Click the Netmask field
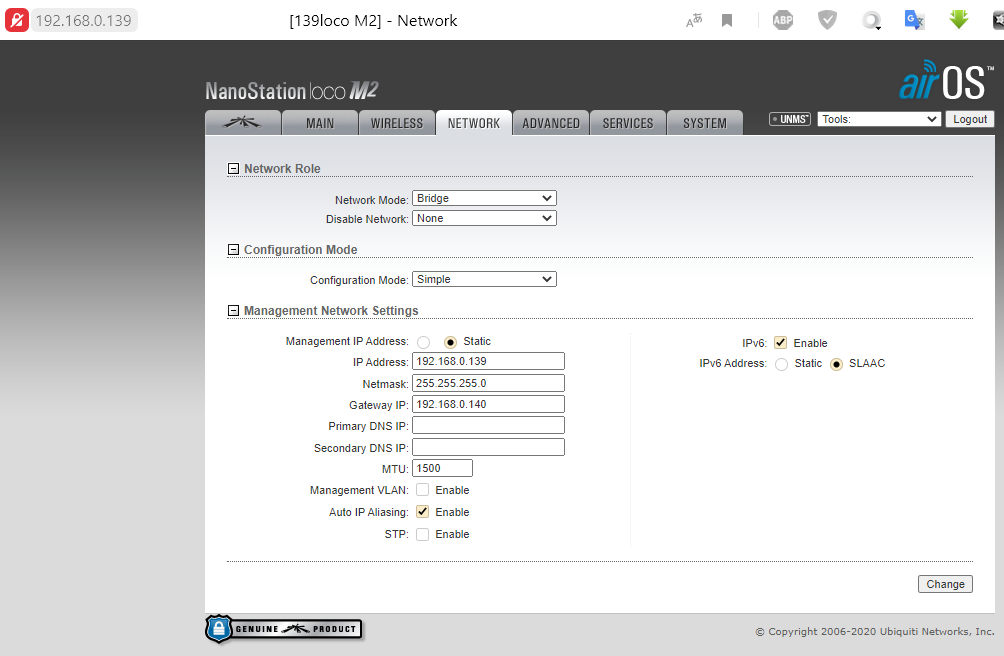The width and height of the screenshot is (1004, 656). point(488,383)
